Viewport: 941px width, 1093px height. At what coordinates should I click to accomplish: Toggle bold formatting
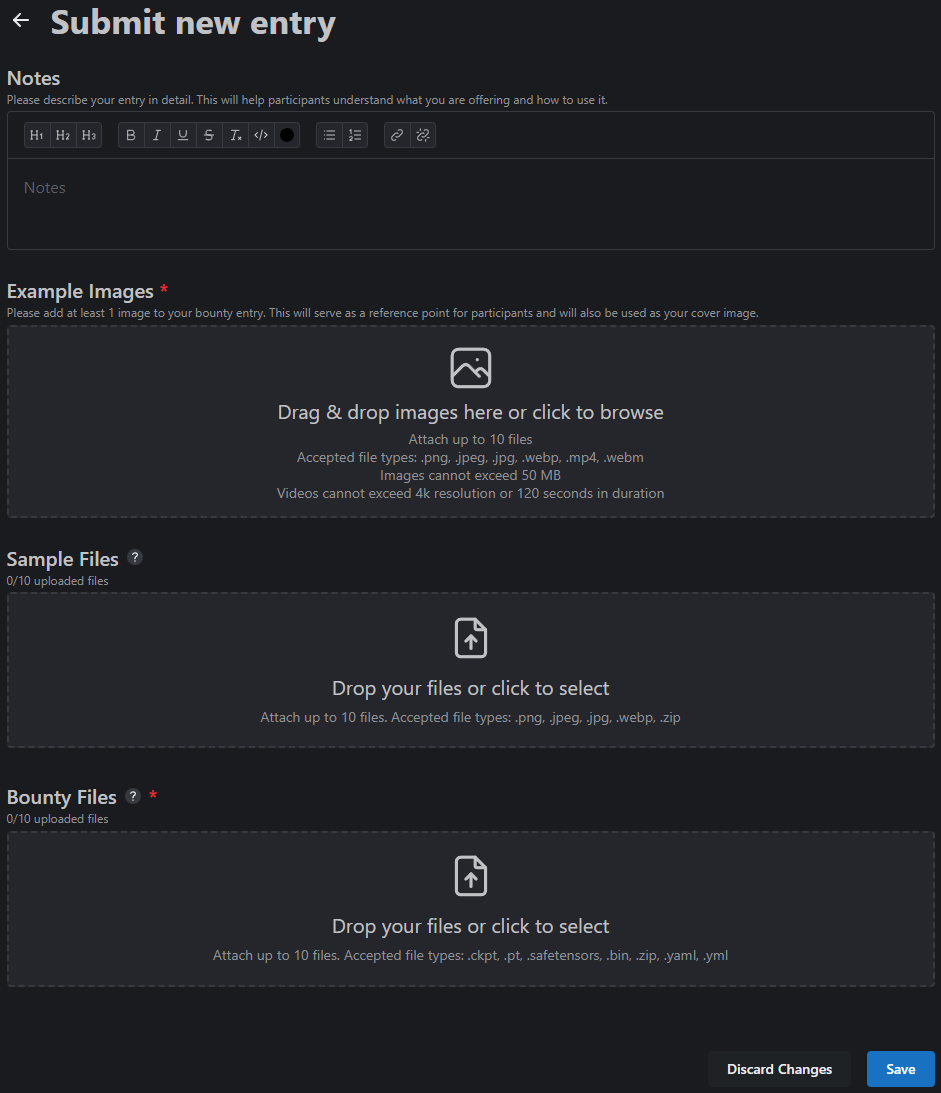131,135
